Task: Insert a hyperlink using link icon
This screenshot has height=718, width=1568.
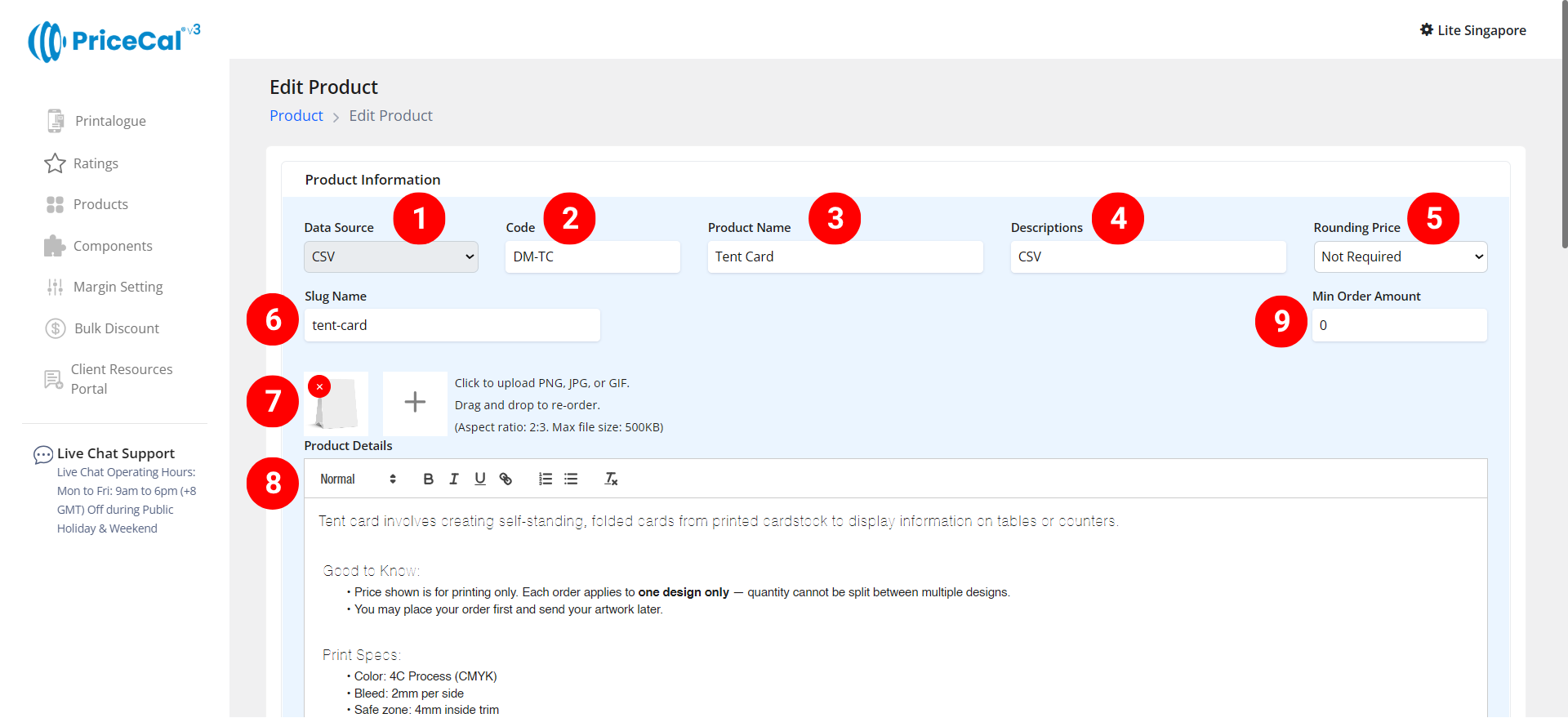Action: tap(506, 479)
